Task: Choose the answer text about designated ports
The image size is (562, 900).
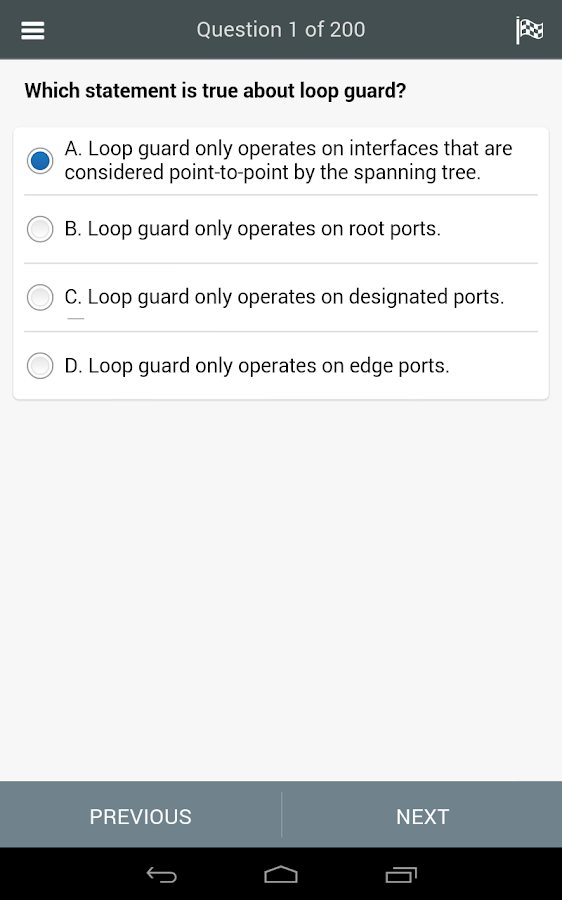Action: click(284, 297)
